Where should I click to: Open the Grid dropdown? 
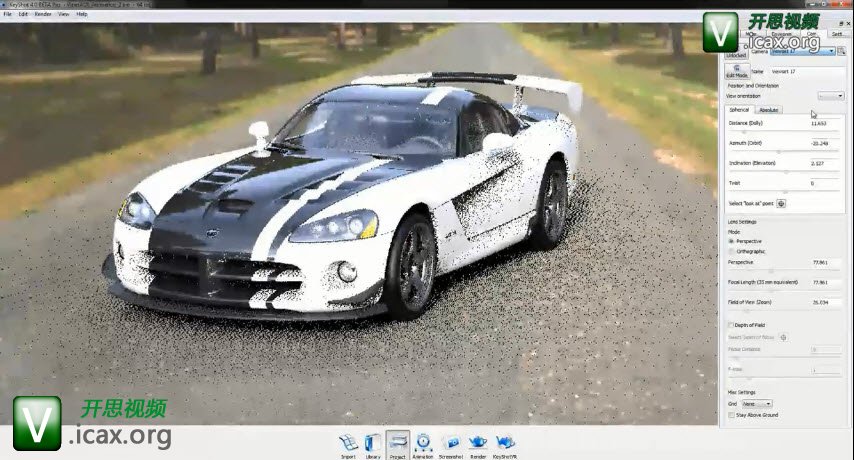tap(757, 404)
